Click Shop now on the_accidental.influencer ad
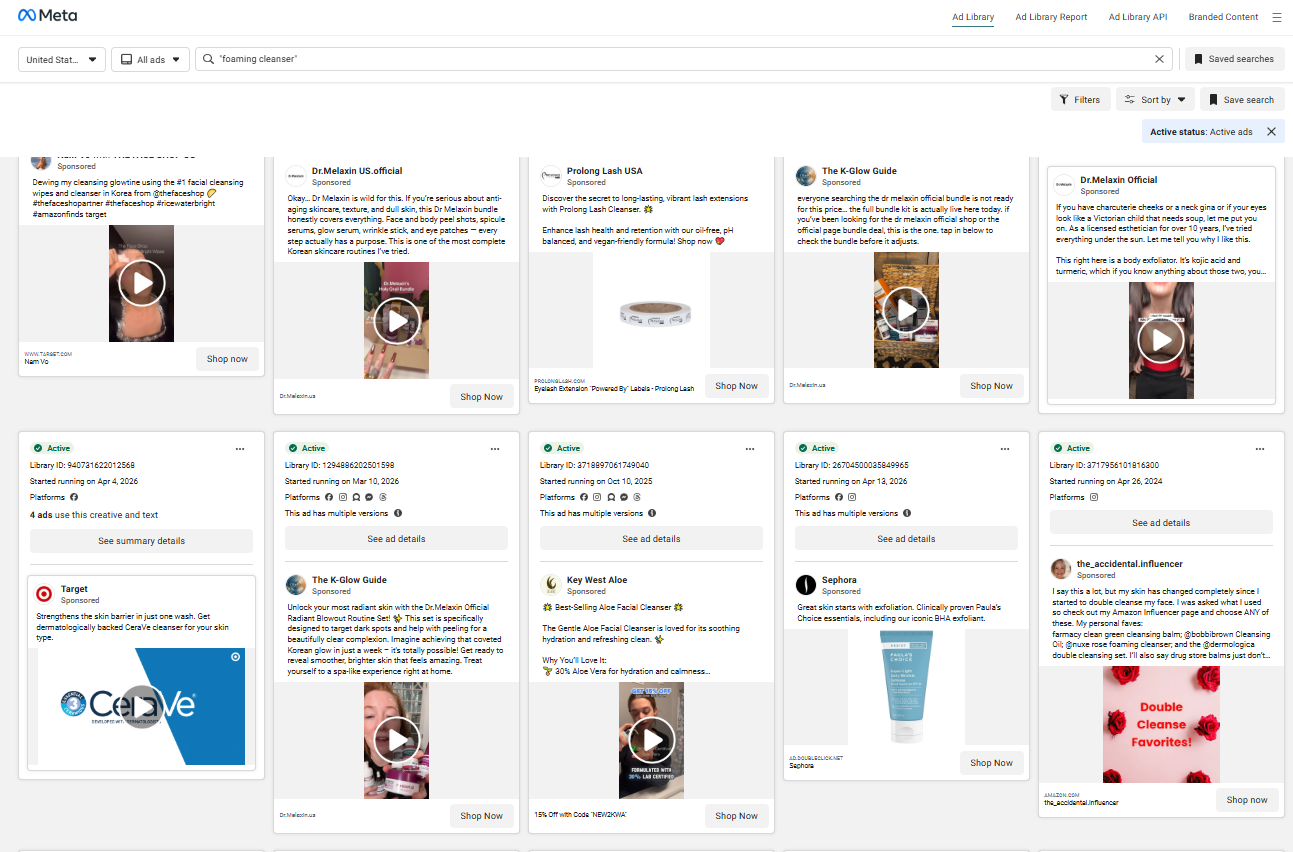The width and height of the screenshot is (1293, 852). tap(1247, 800)
